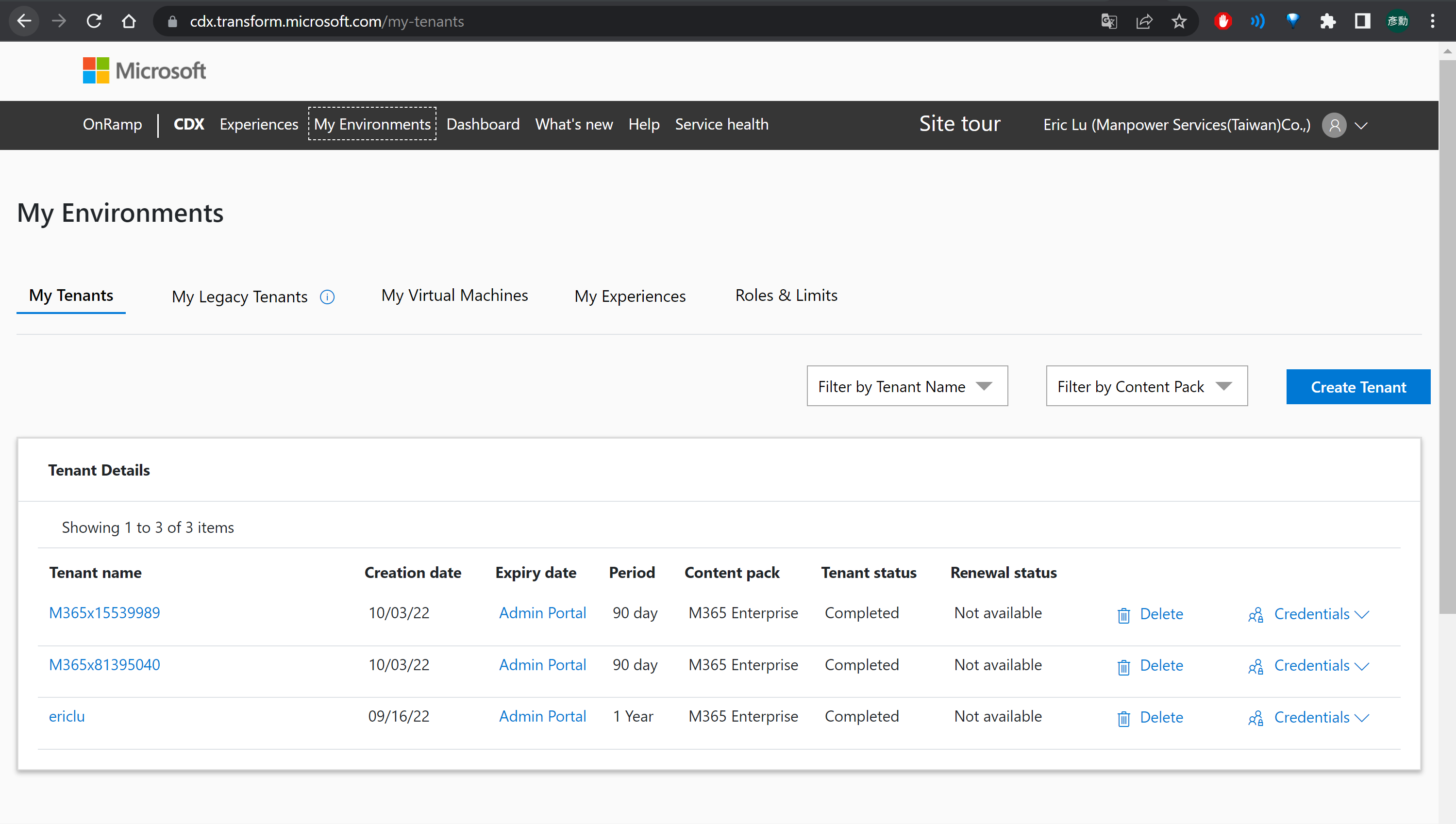Click the user avatar icon in the navigation bar

pos(1334,125)
